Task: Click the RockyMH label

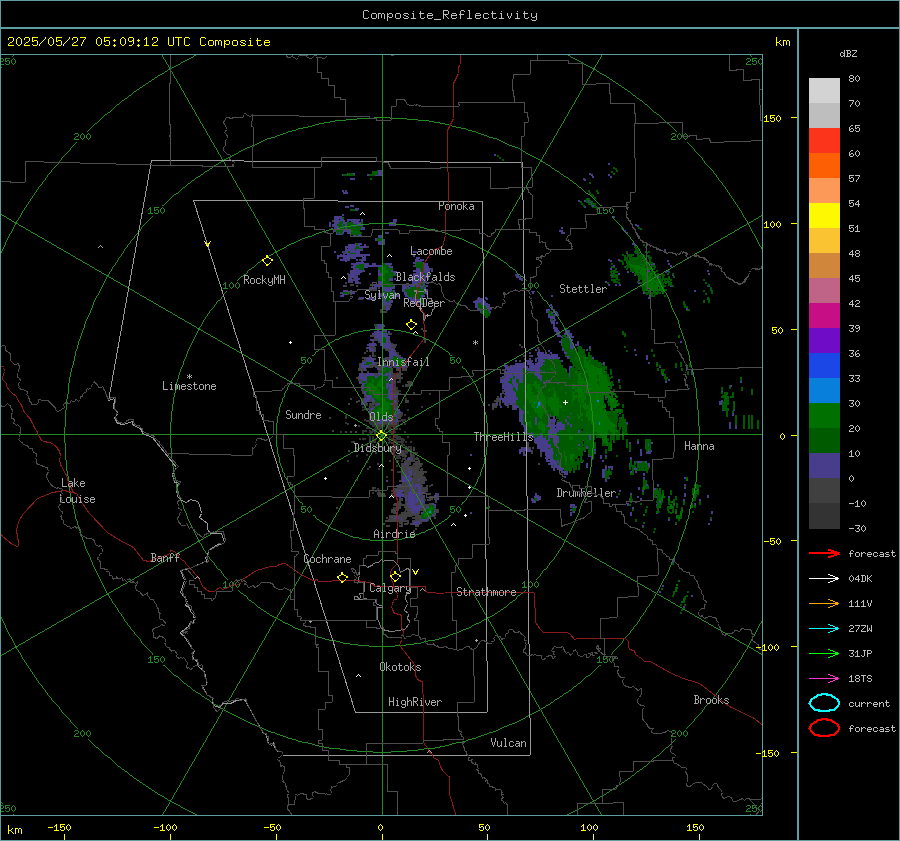Action: 264,280
